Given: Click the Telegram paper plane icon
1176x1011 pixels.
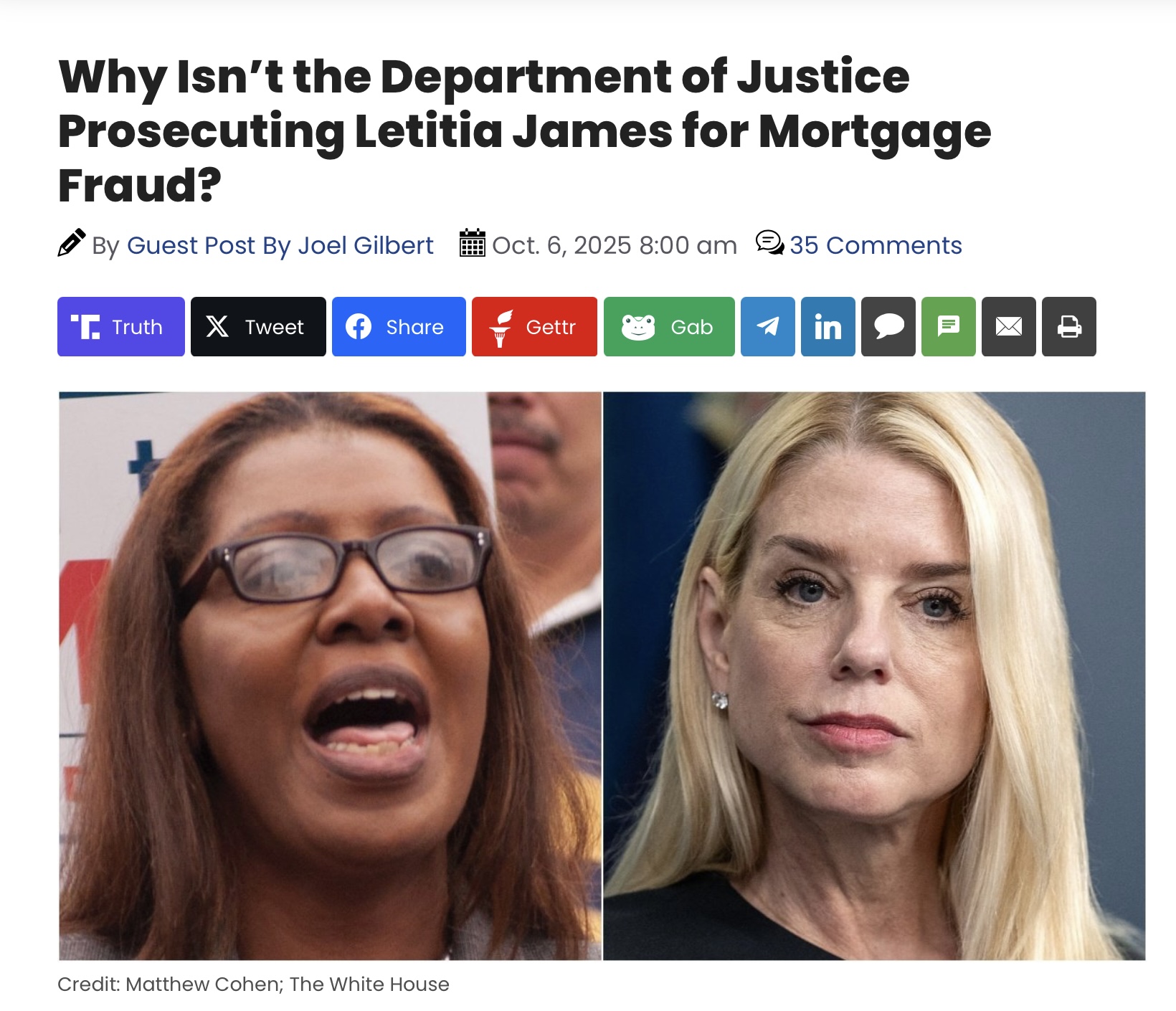Looking at the screenshot, I should (768, 326).
